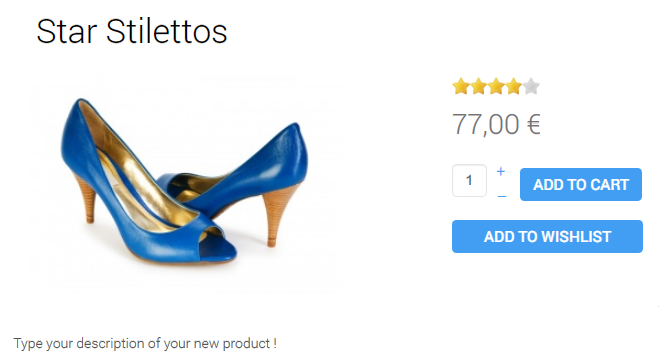Click the Add to Wishlist button
The height and width of the screenshot is (363, 659).
pyautogui.click(x=547, y=237)
